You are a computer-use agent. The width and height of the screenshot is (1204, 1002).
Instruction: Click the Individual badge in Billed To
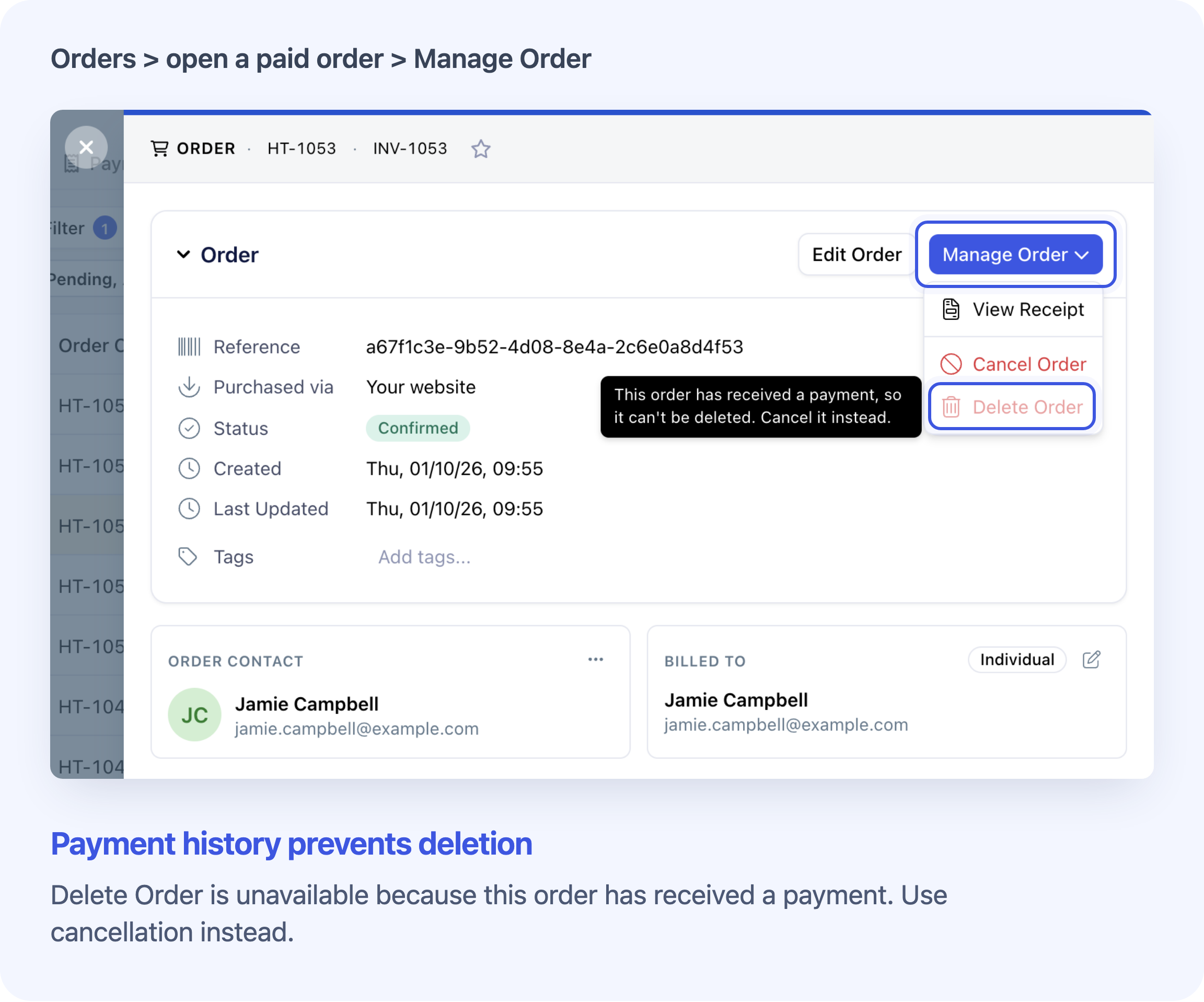point(1016,660)
